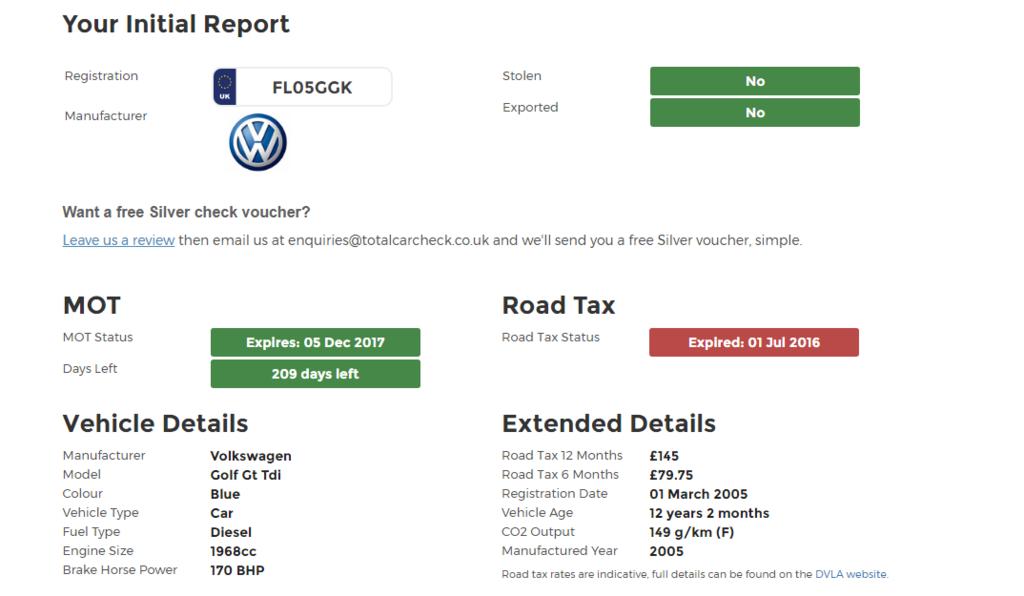Click the enquiries@totalcarcheck.co.uk email text
The width and height of the screenshot is (1024, 596).
(x=389, y=240)
